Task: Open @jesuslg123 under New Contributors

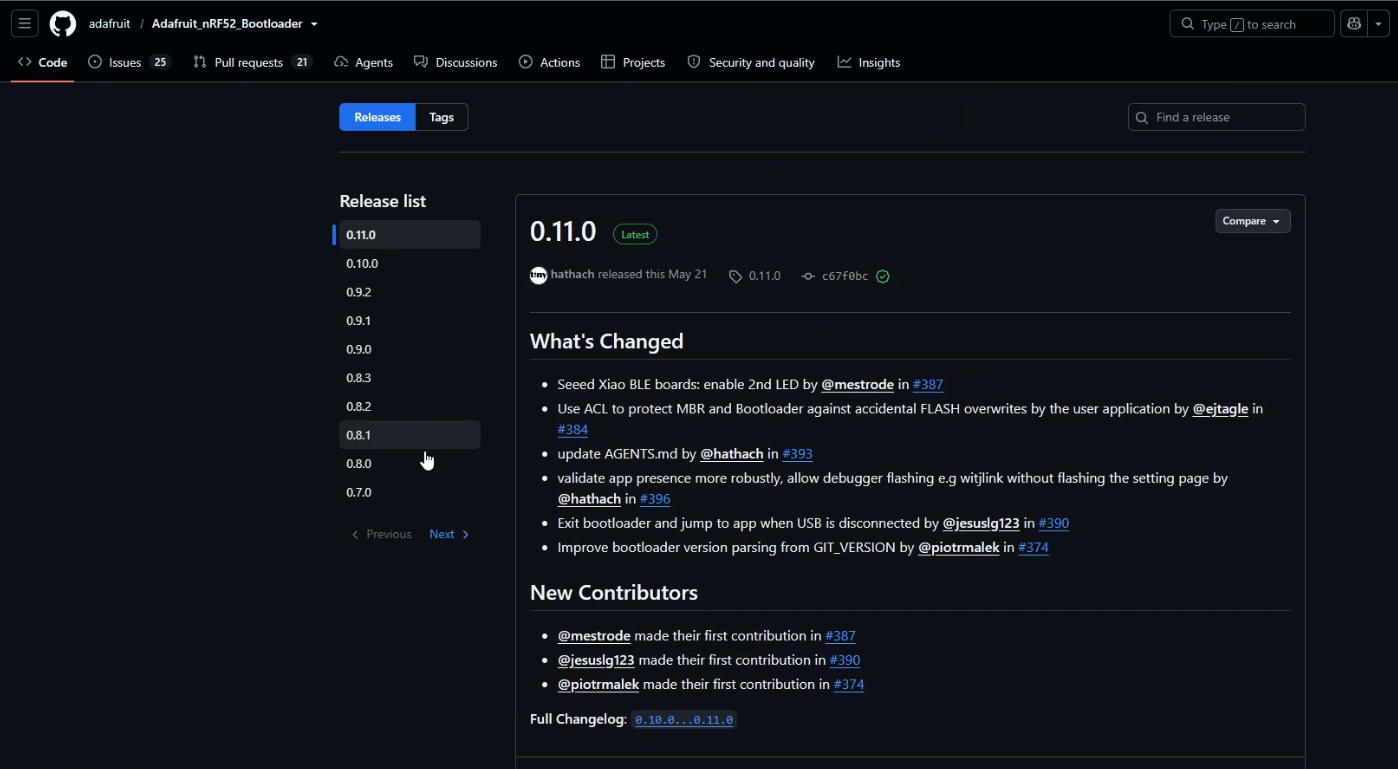Action: tap(596, 660)
